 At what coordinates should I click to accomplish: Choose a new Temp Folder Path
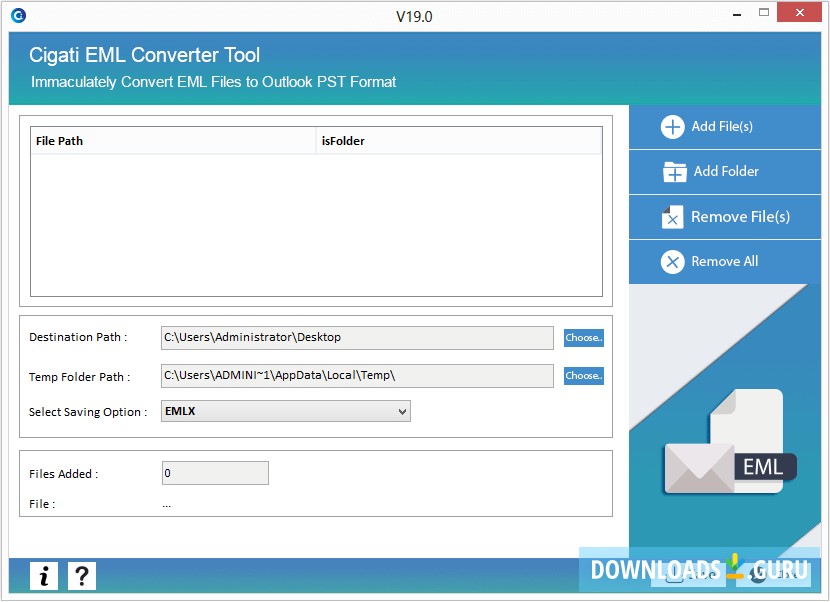tap(583, 376)
